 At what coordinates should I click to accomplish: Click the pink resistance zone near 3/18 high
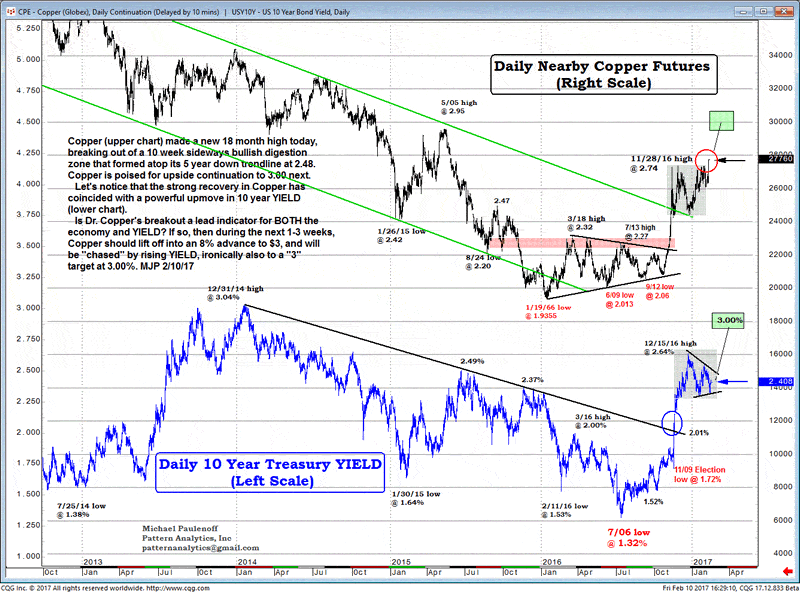pyautogui.click(x=581, y=243)
